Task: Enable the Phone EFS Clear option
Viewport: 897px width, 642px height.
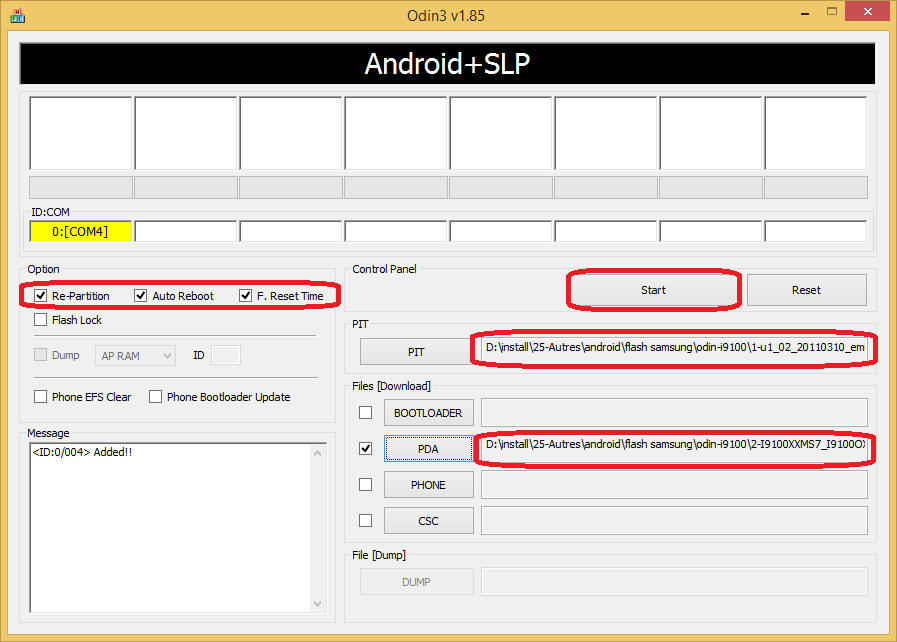Action: pos(41,397)
